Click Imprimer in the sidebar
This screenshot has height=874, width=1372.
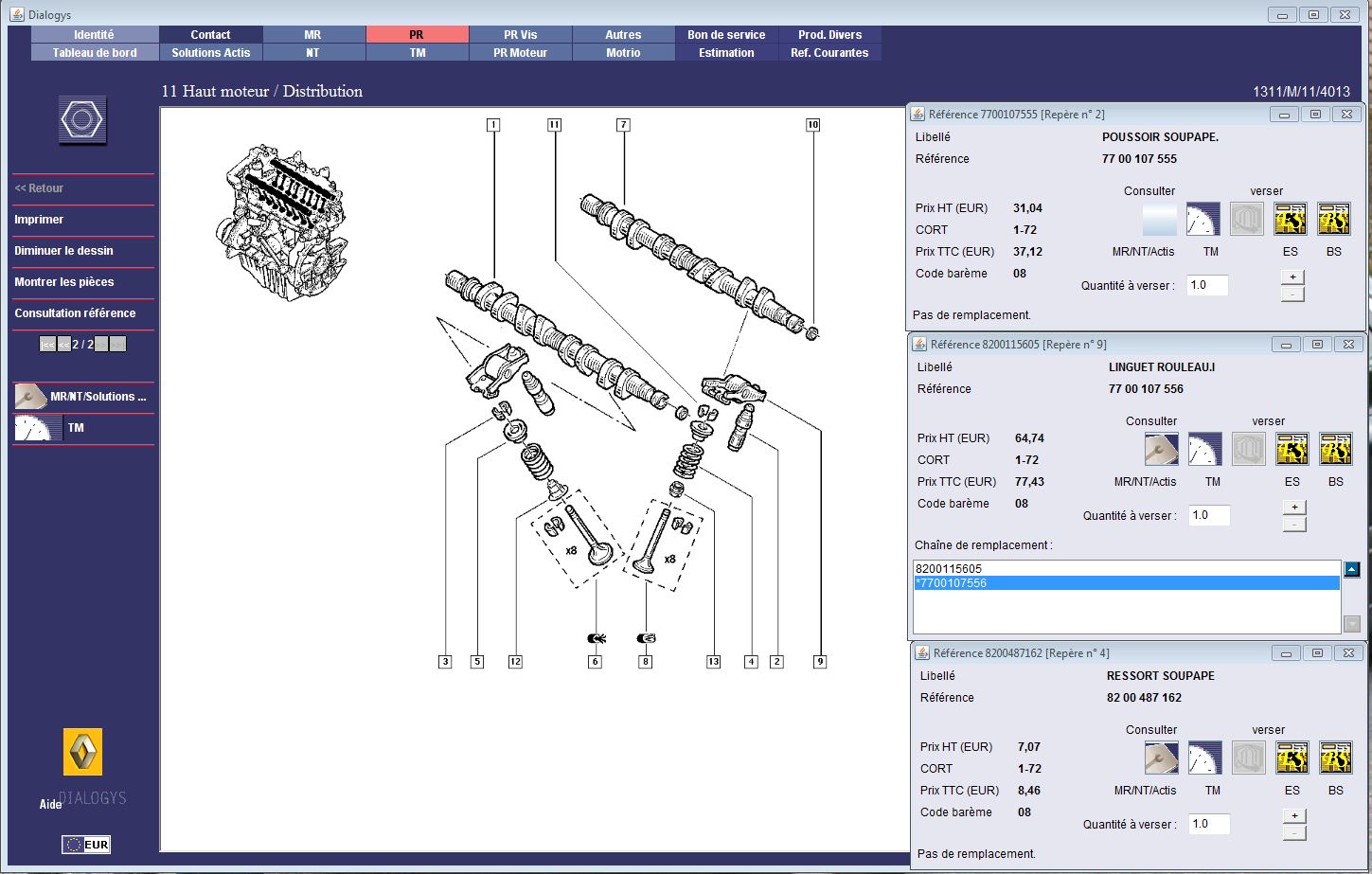[x=39, y=220]
